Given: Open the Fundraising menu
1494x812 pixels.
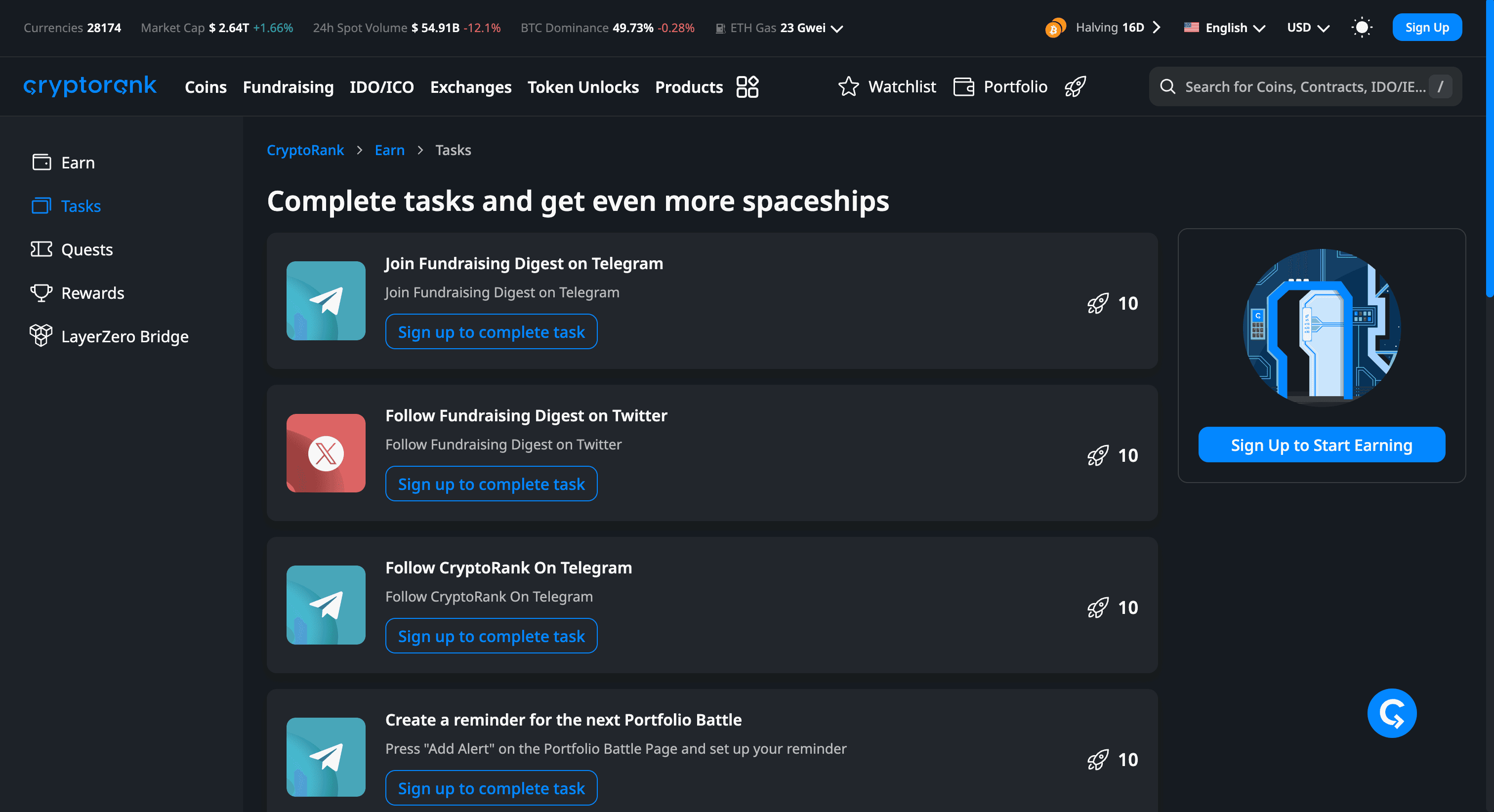Looking at the screenshot, I should tap(288, 87).
